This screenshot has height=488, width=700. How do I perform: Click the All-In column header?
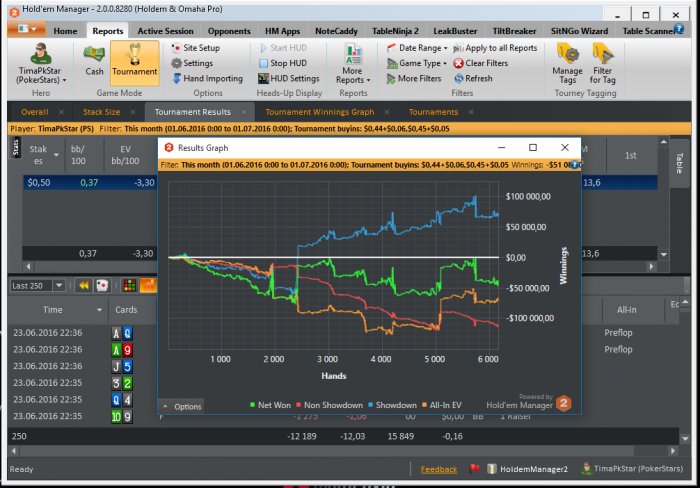tap(626, 310)
